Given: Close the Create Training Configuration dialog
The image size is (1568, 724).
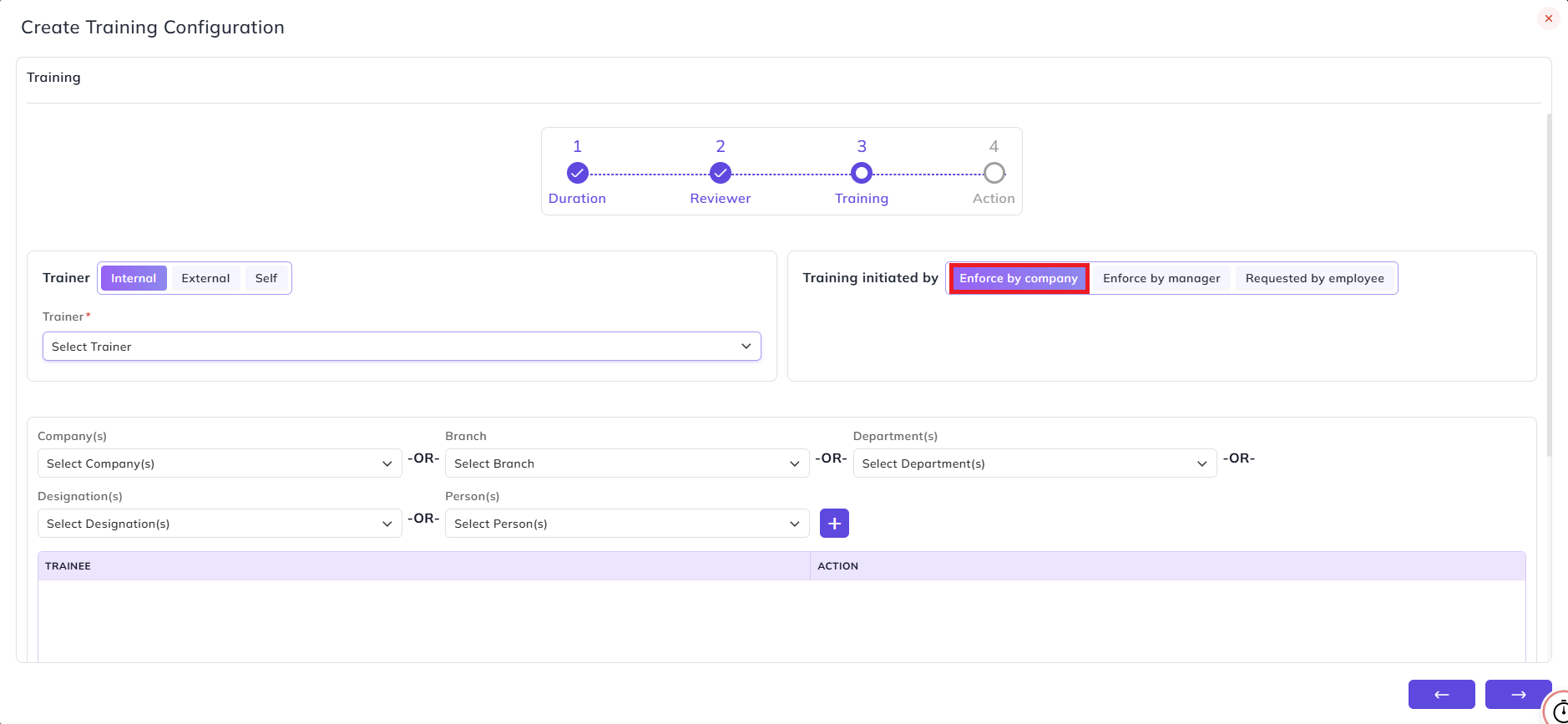Looking at the screenshot, I should [x=1548, y=18].
